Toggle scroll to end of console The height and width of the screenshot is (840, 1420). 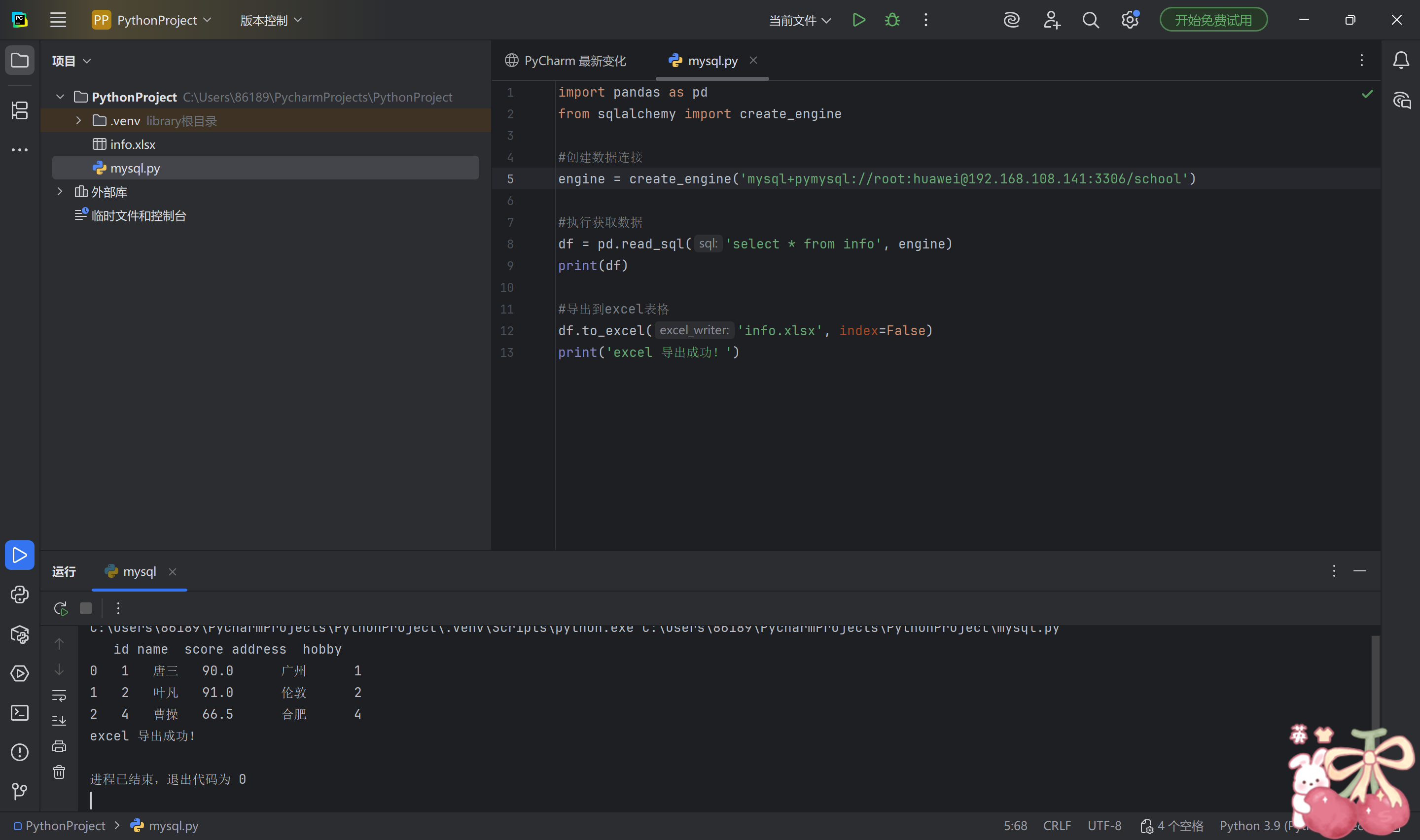click(x=60, y=721)
